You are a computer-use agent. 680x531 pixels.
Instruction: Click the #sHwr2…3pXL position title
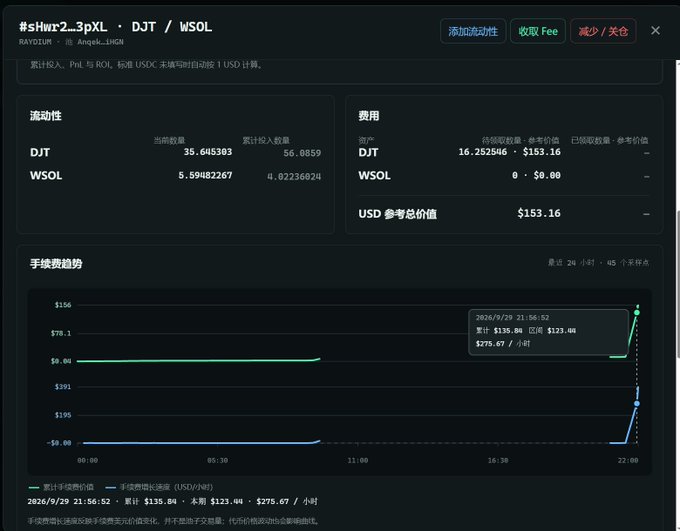click(x=63, y=27)
